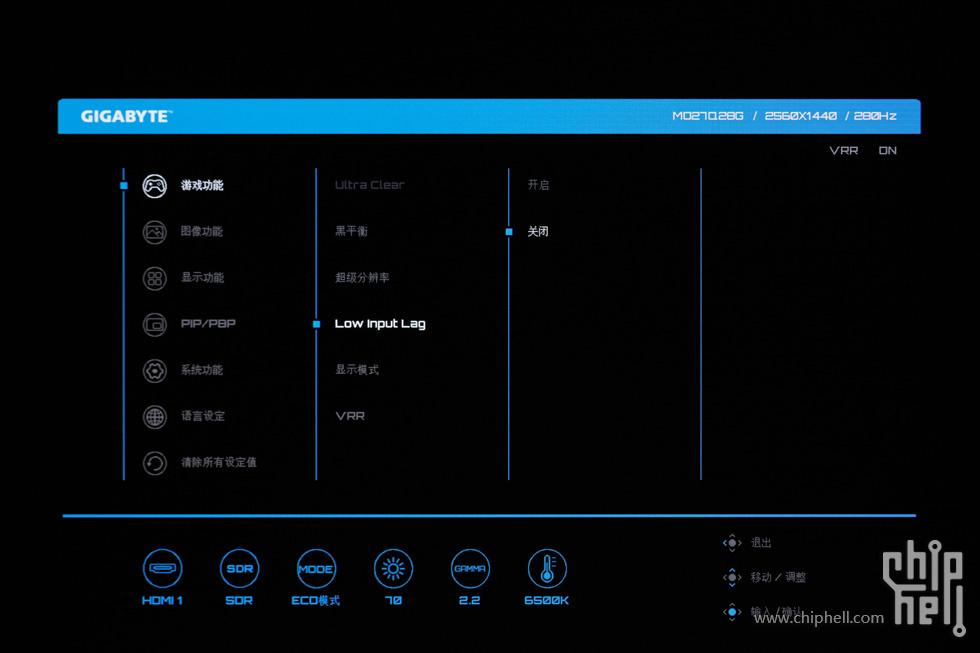
Task: Open the 图像功能 menu entry
Action: [202, 232]
